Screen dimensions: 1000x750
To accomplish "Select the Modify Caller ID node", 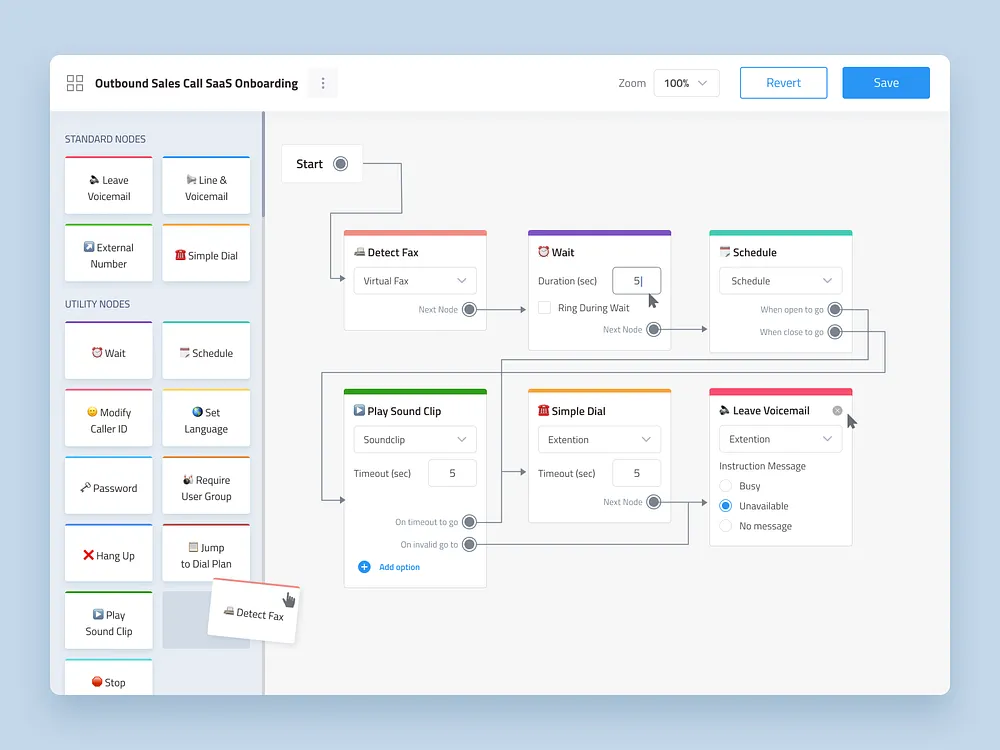I will point(108,418).
